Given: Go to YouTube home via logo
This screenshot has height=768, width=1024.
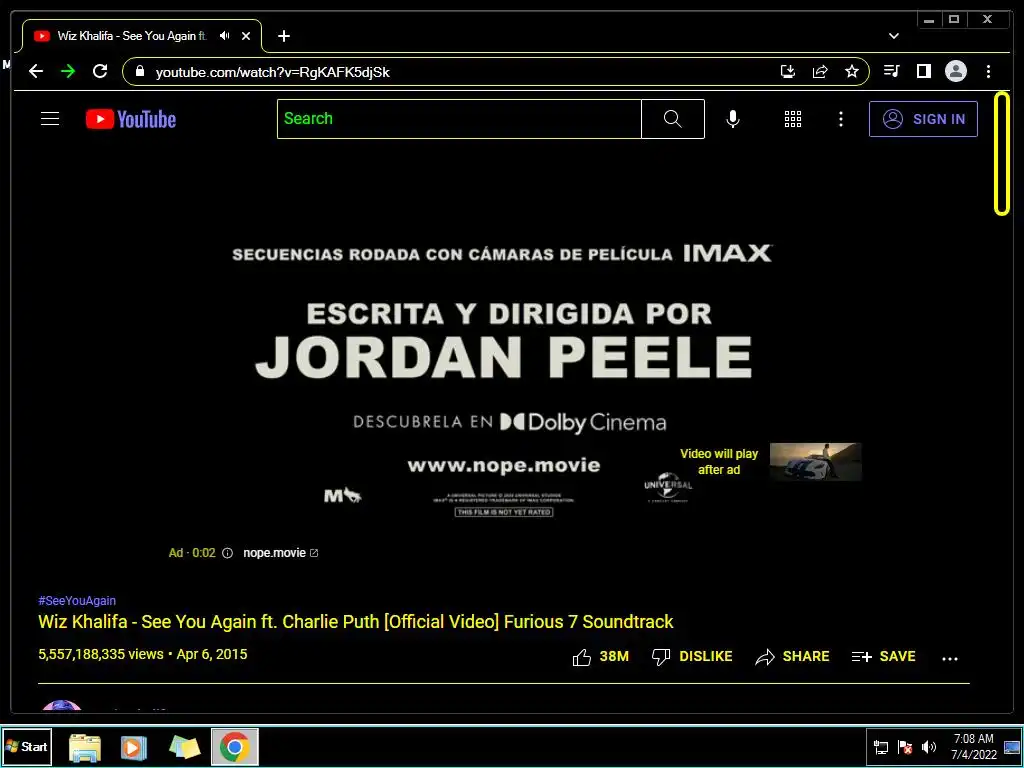Looking at the screenshot, I should point(131,119).
